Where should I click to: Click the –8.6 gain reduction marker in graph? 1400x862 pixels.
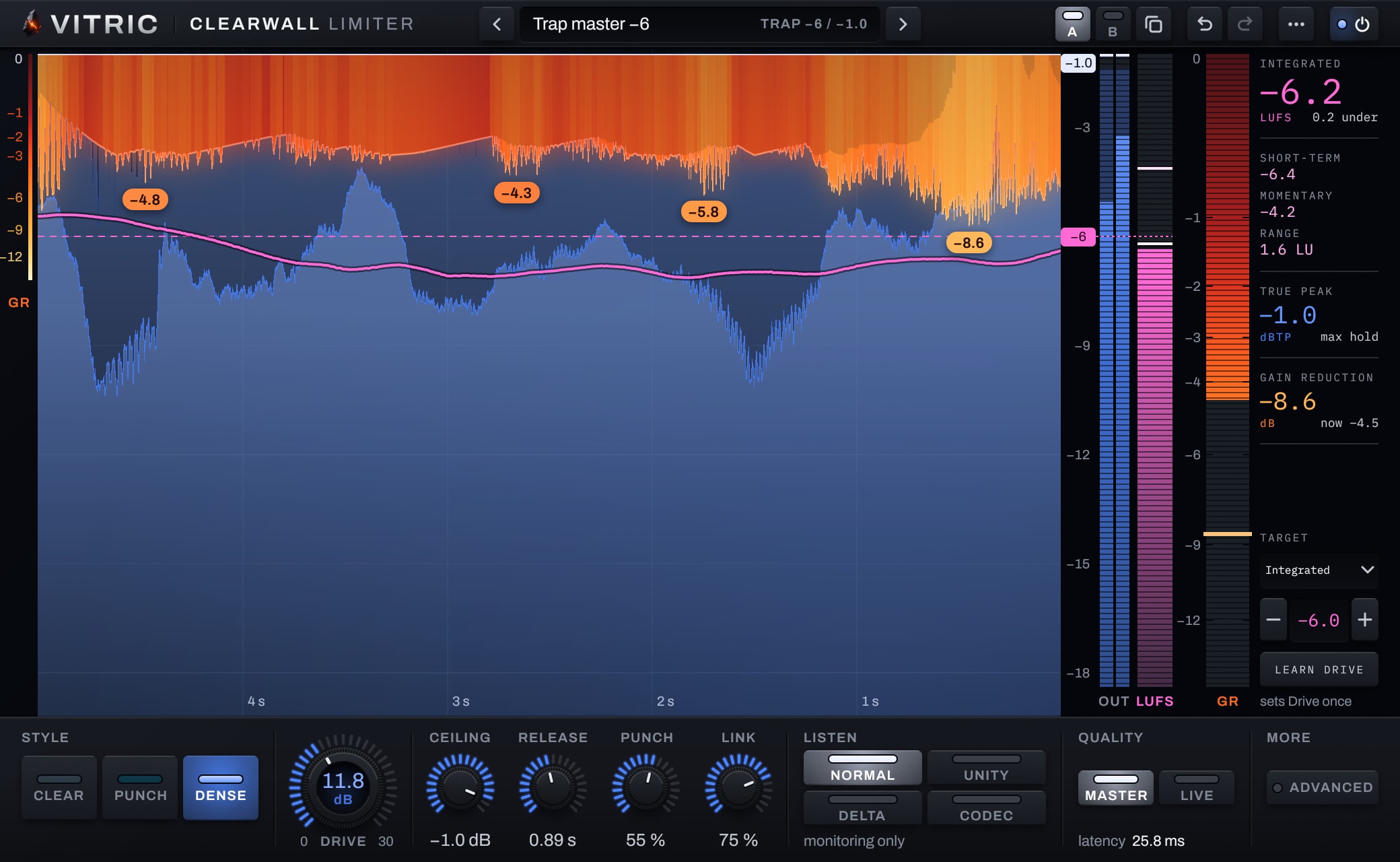point(969,242)
